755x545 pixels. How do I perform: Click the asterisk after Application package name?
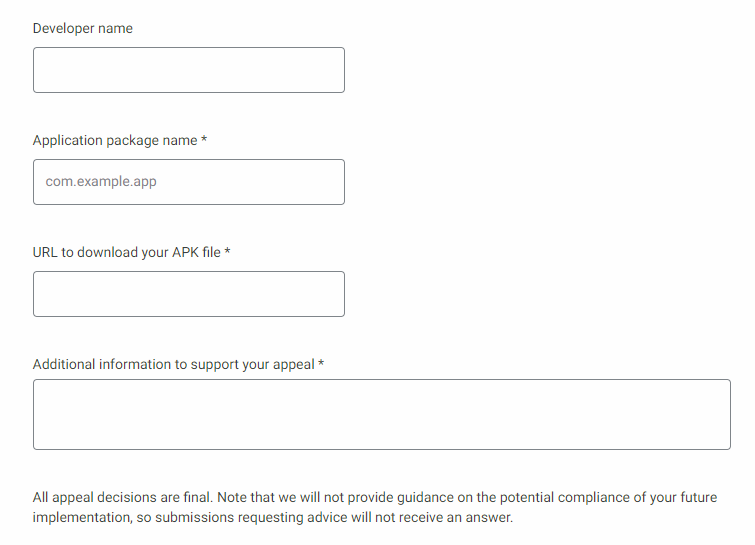(x=204, y=141)
